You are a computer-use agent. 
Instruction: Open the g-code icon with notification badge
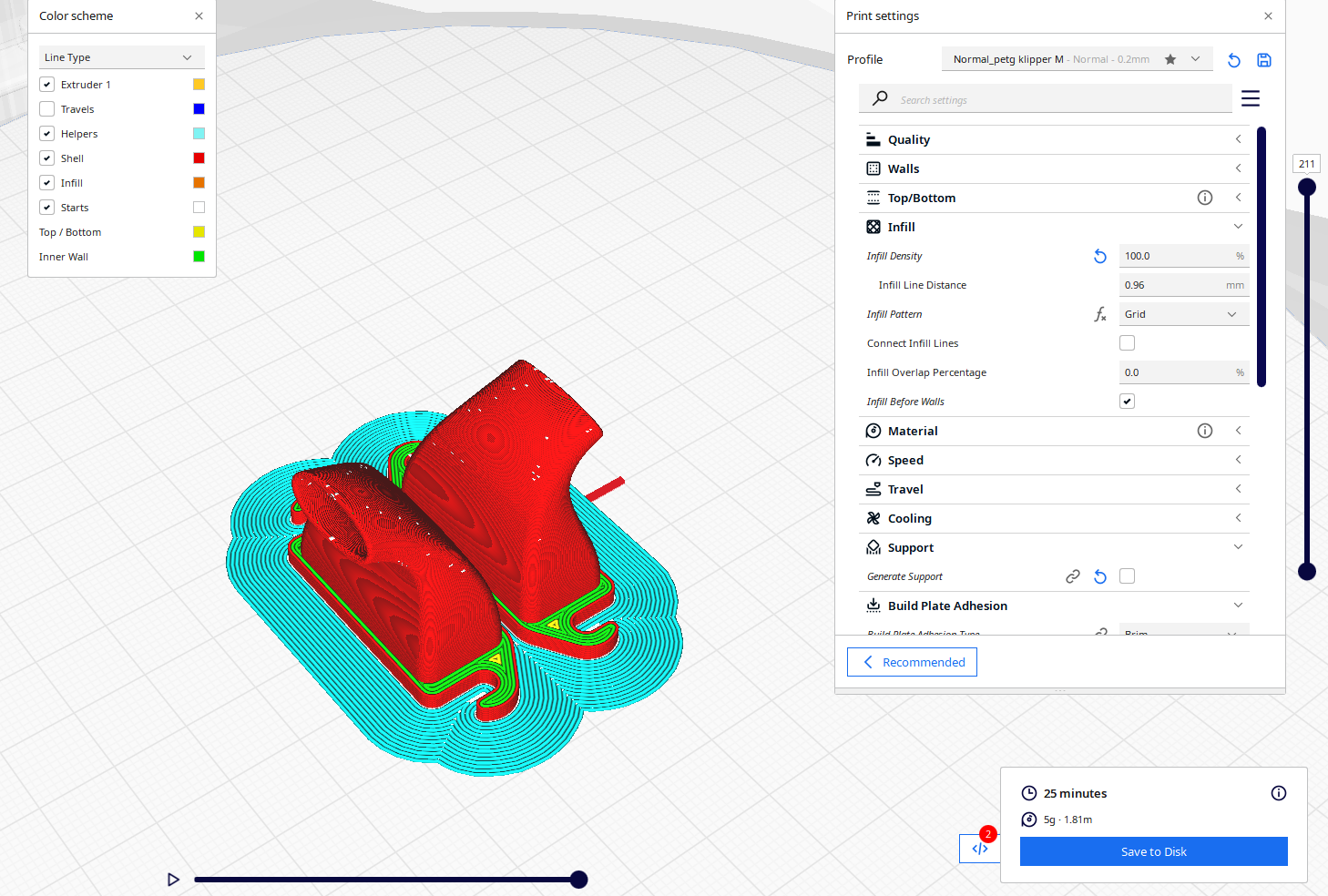point(979,848)
